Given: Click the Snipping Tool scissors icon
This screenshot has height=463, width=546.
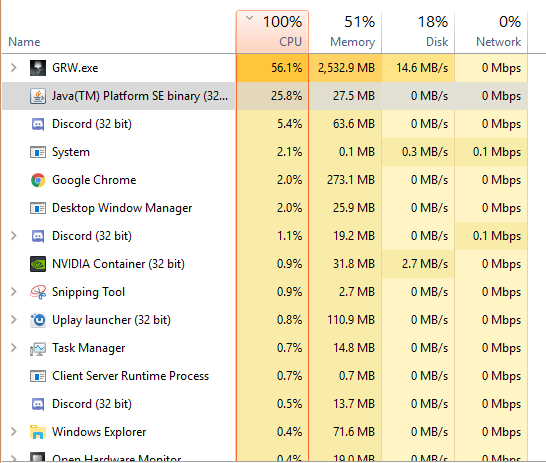Looking at the screenshot, I should (x=38, y=292).
